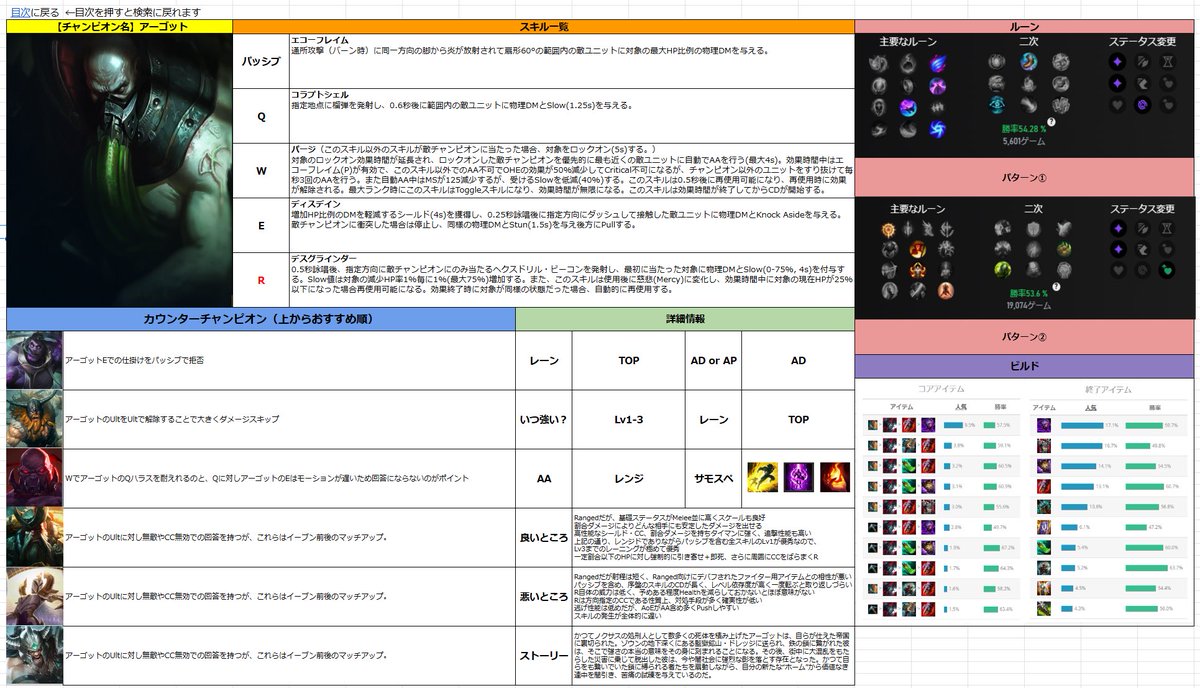Click the help question mark beside 勝率53.6 %
Viewport: 1200px width, 688px height.
point(1058,287)
